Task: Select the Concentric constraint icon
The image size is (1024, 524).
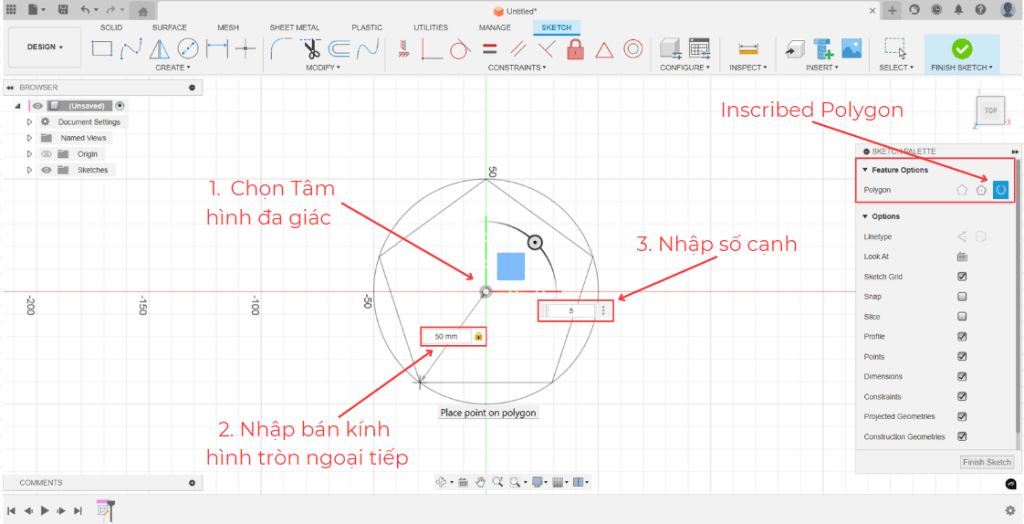Action: click(x=632, y=49)
